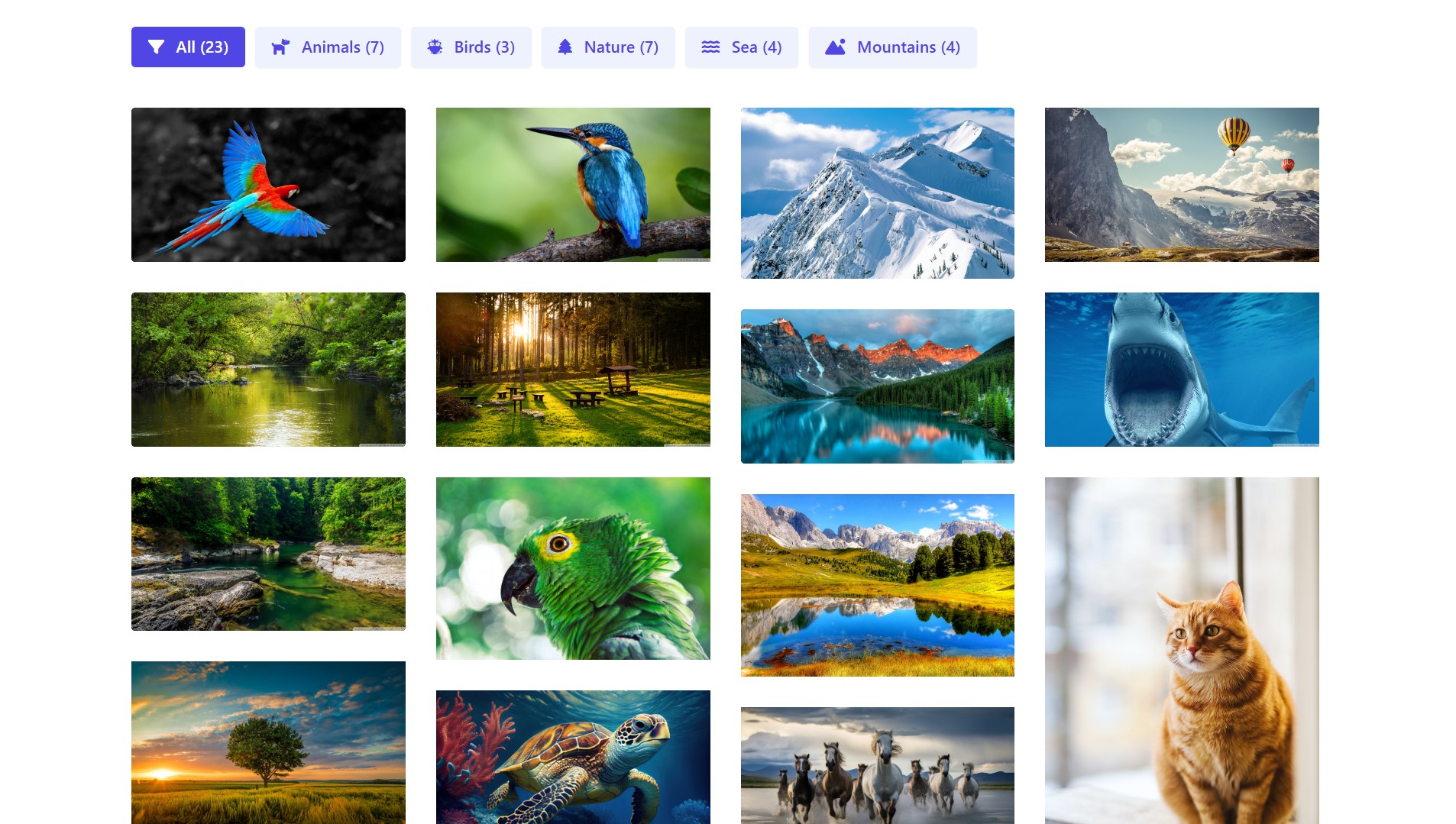Select the All (23) filter tab

pyautogui.click(x=188, y=47)
